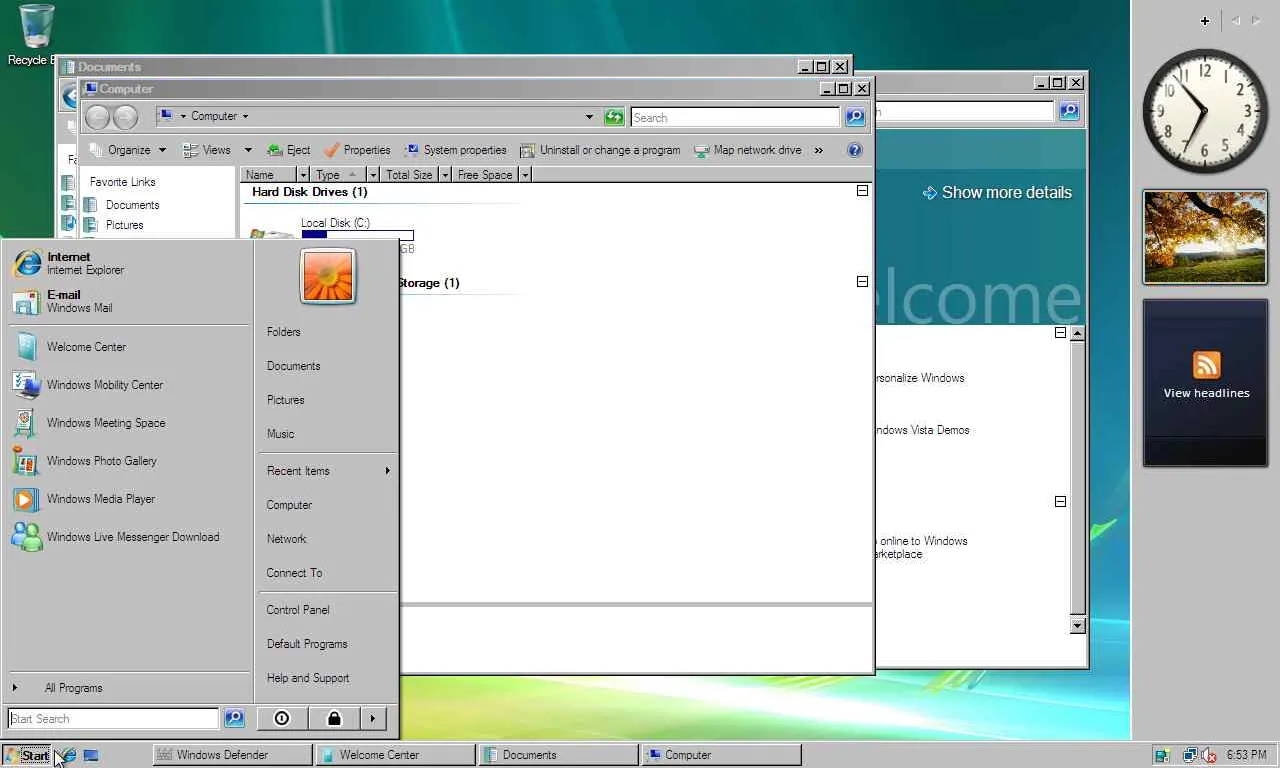The image size is (1280, 768).
Task: Click the Eject toolbar button
Action: (289, 150)
